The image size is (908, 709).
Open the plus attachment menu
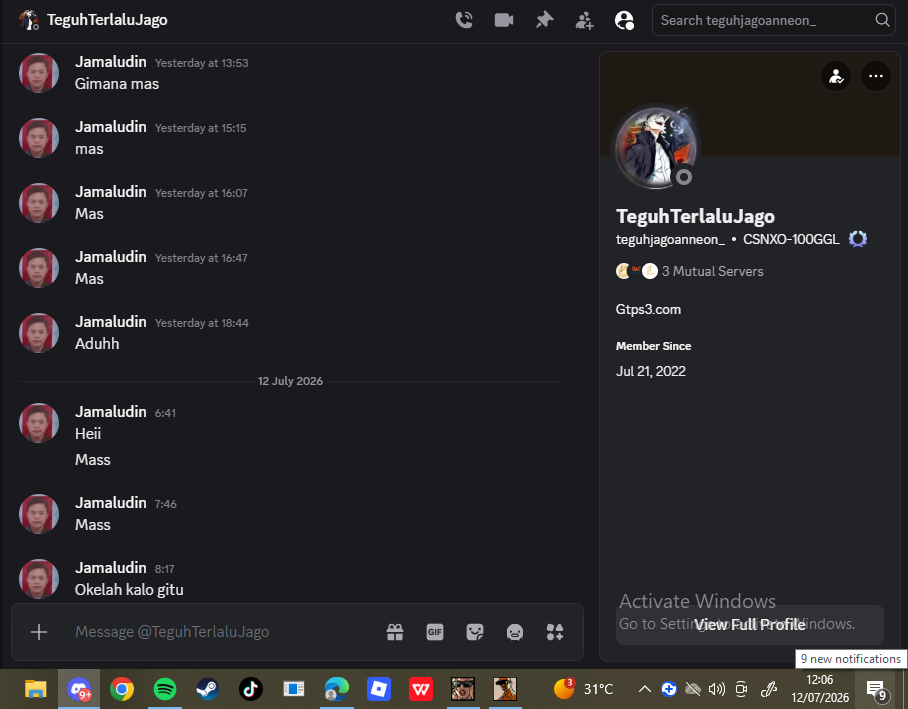[x=39, y=632]
